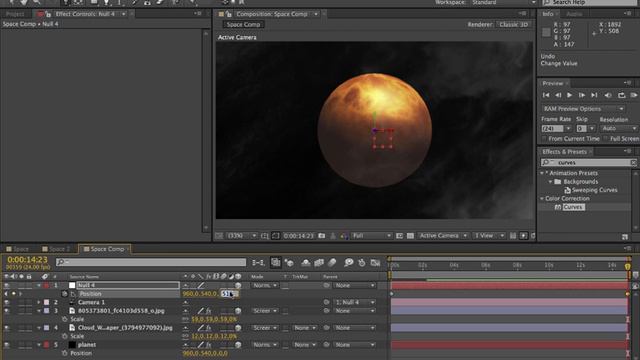This screenshot has height=360, width=640.
Task: Hide the Camera 1 layer eye
Action: (7, 302)
